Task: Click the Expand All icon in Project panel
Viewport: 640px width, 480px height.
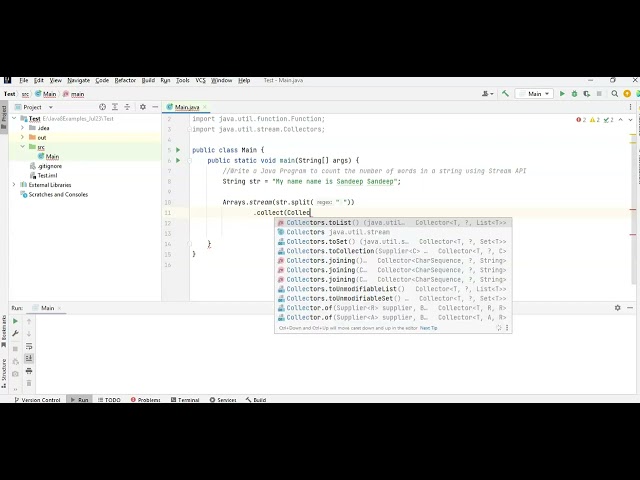Action: click(x=115, y=107)
